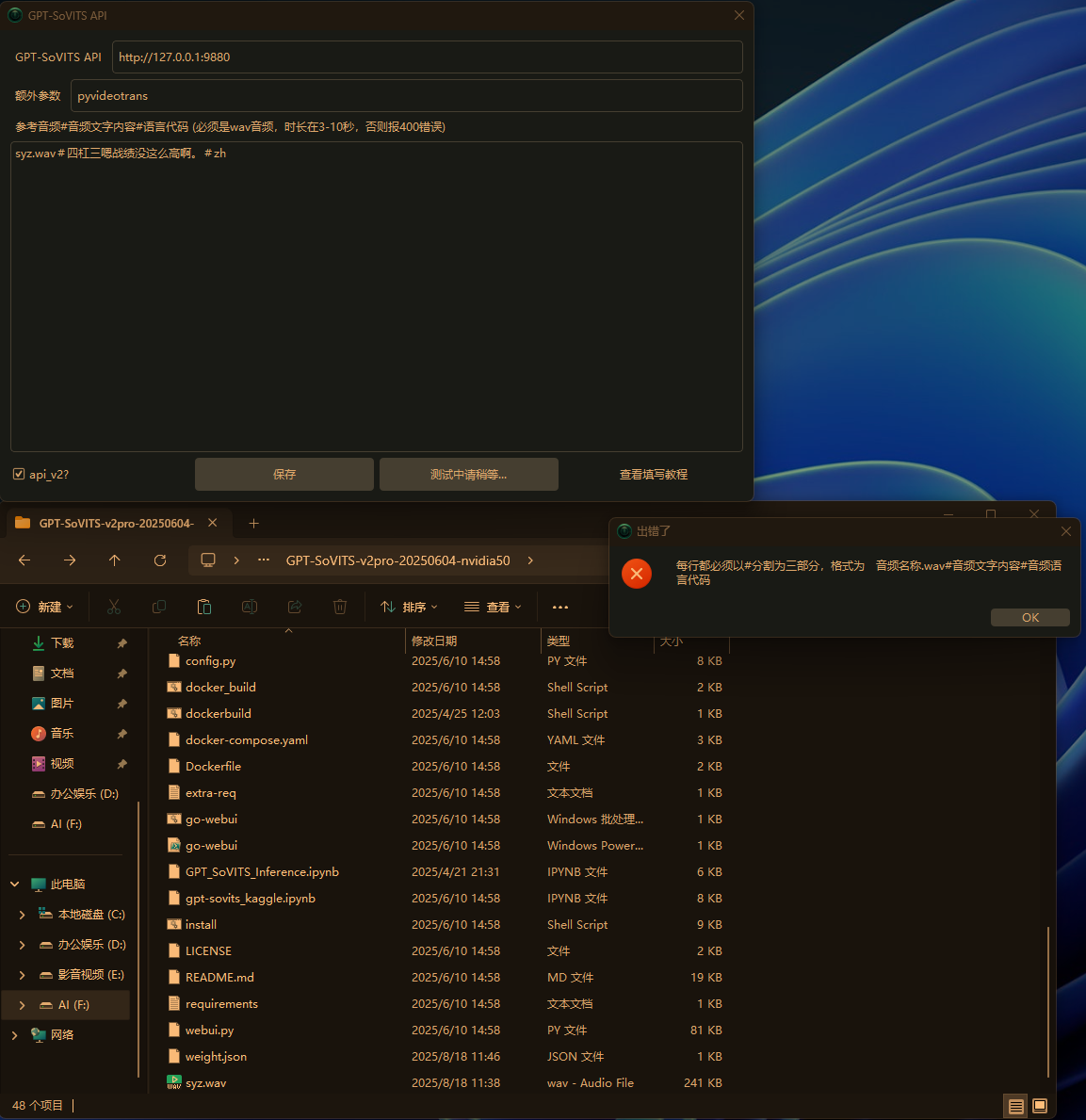Expand the 网络 Network tree node
This screenshot has height=1120, width=1086.
coord(15,1034)
